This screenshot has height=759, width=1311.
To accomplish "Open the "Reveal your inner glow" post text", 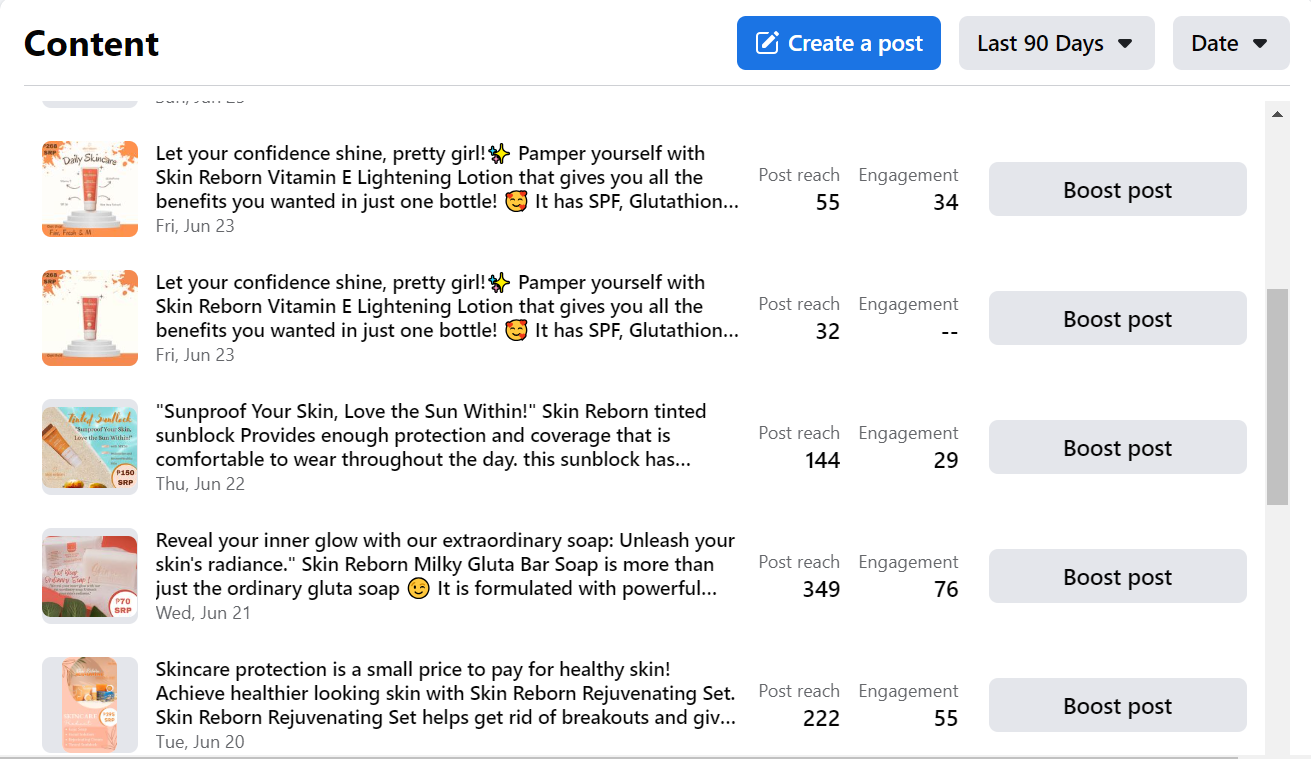I will 445,565.
